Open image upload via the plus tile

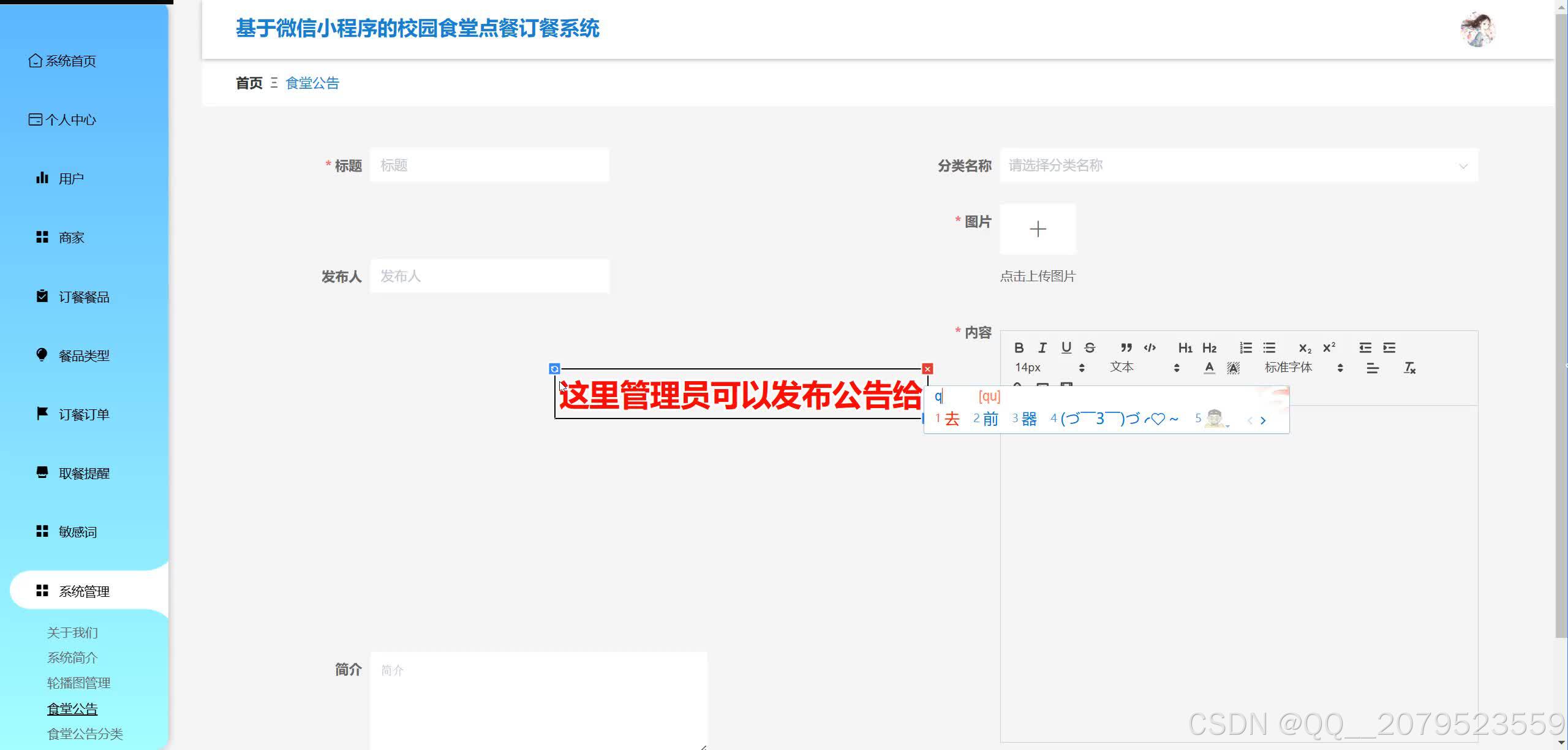pyautogui.click(x=1038, y=229)
